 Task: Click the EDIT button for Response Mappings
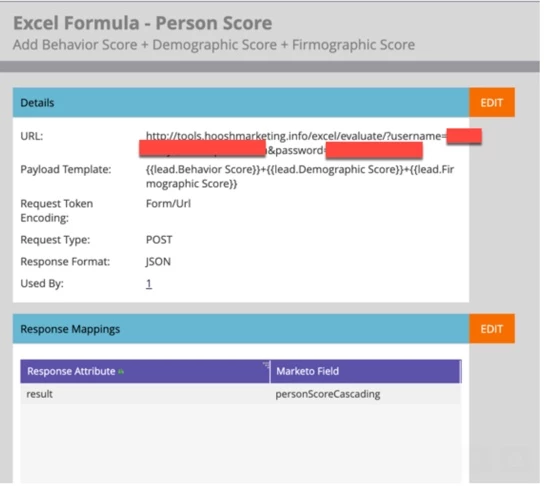tap(492, 329)
